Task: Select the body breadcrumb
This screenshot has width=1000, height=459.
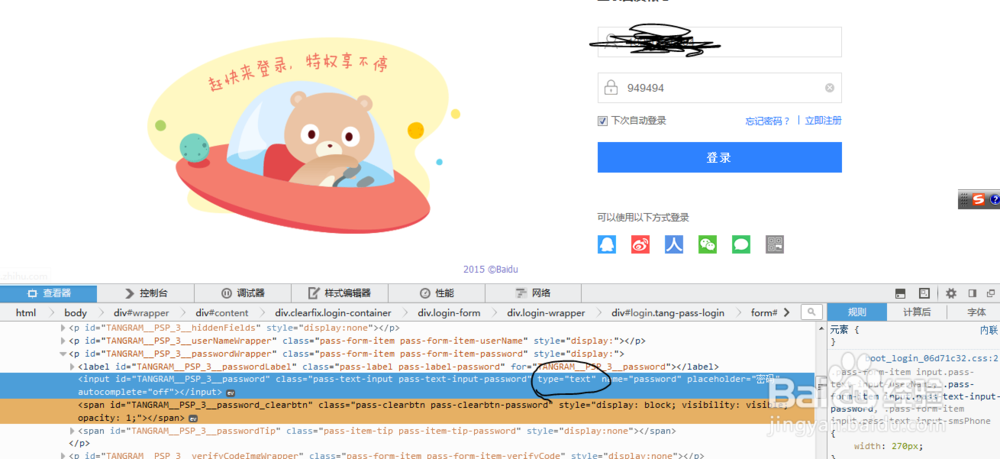Action: coord(75,312)
